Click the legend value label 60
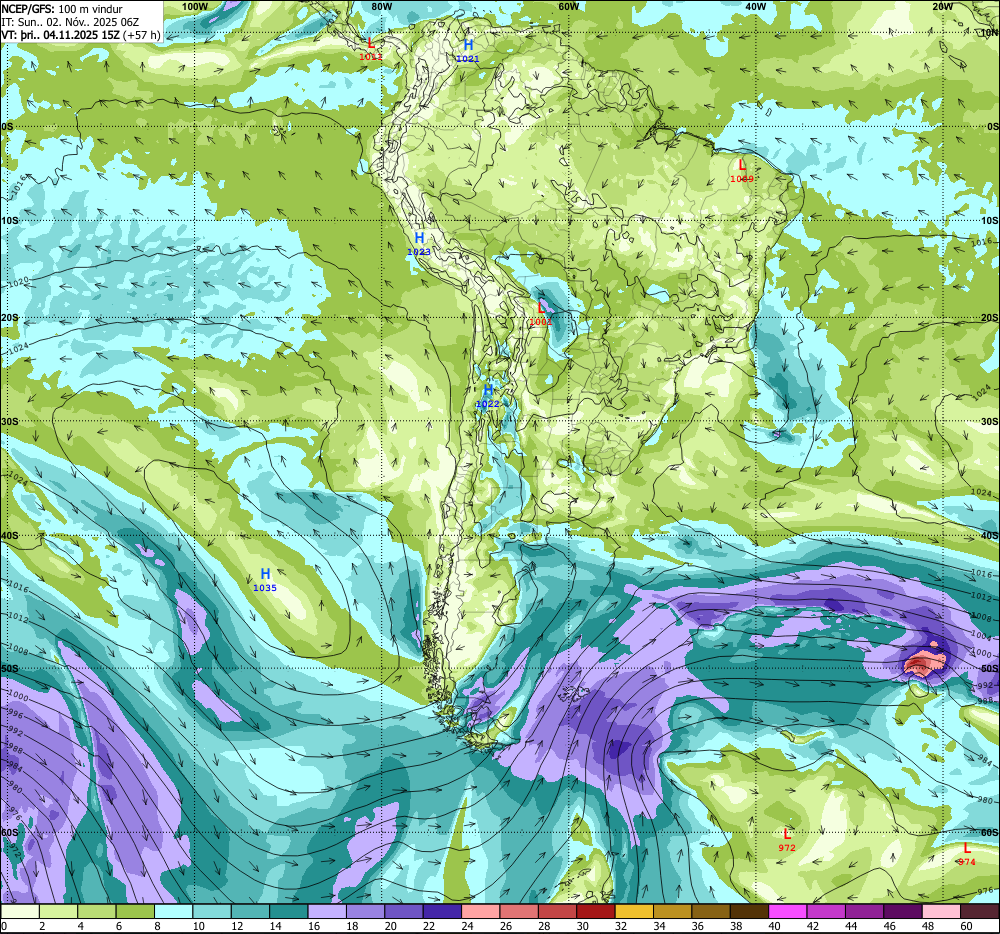Viewport: 1000px width, 934px height. [x=966, y=926]
